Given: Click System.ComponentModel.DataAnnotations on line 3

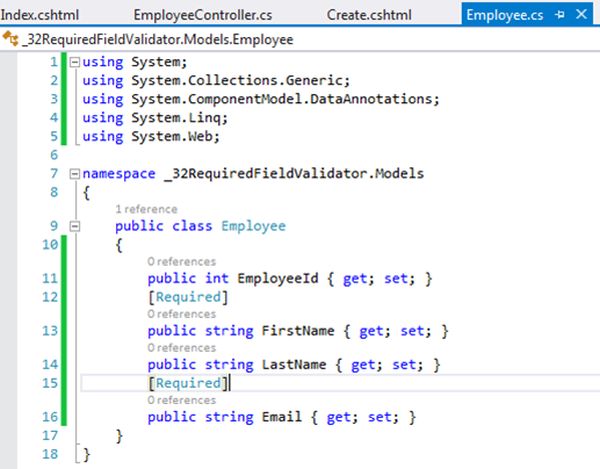Looking at the screenshot, I should (x=282, y=99).
